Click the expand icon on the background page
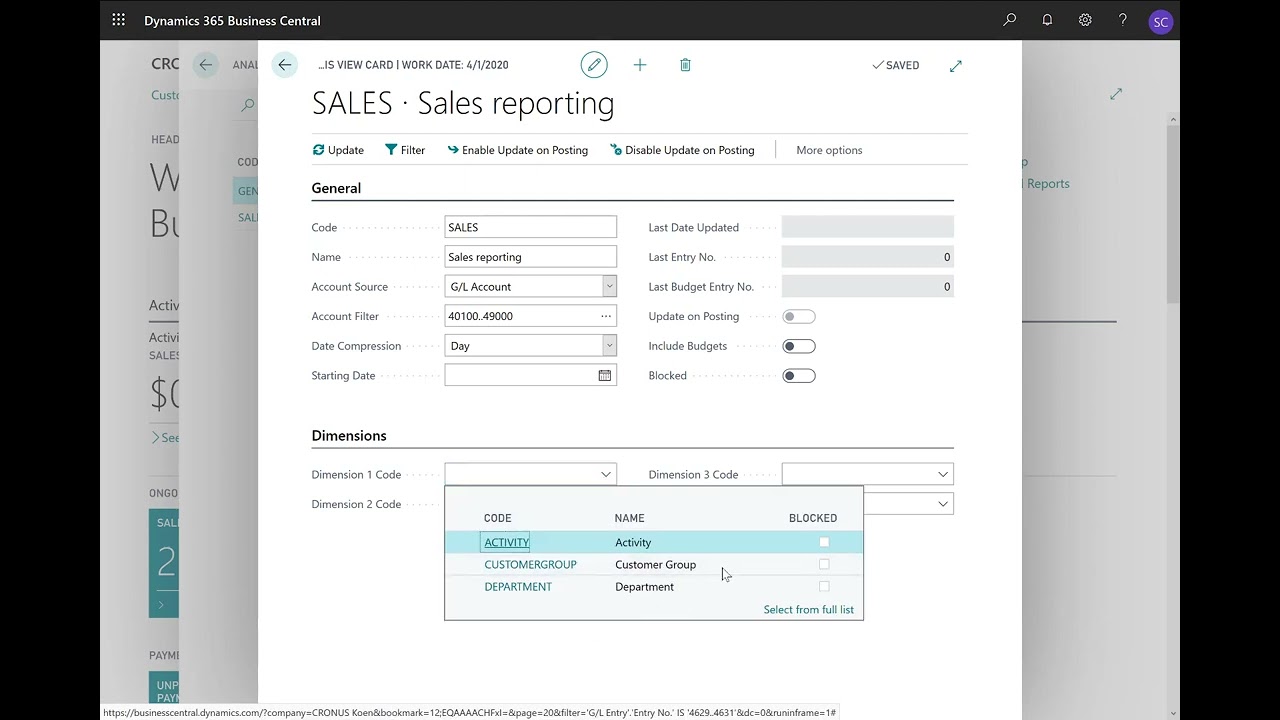The width and height of the screenshot is (1280, 720). click(x=1116, y=94)
